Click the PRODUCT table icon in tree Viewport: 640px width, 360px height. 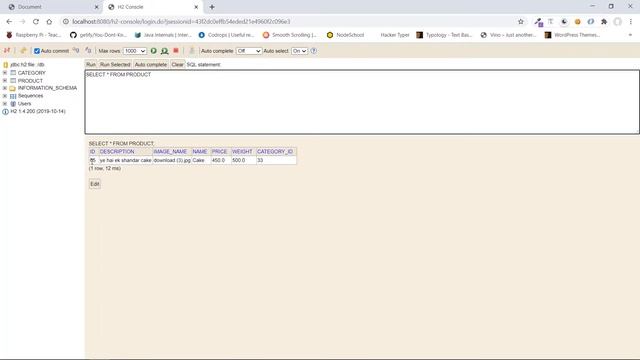13,80
